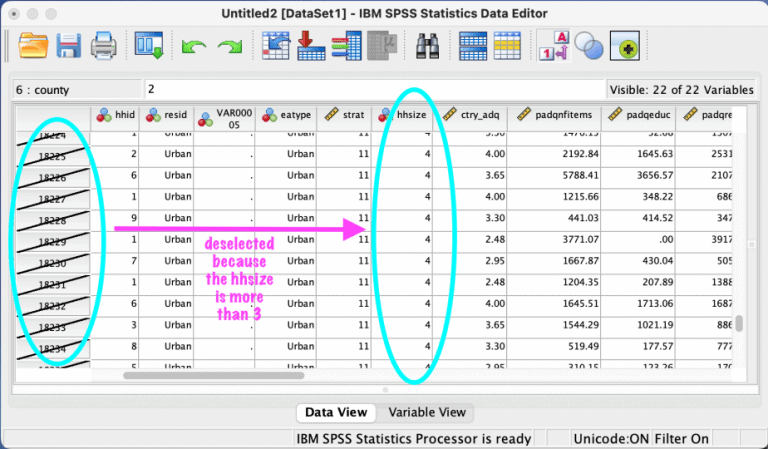This screenshot has height=449, width=768.
Task: Redo the action with the right arrow
Action: click(230, 47)
